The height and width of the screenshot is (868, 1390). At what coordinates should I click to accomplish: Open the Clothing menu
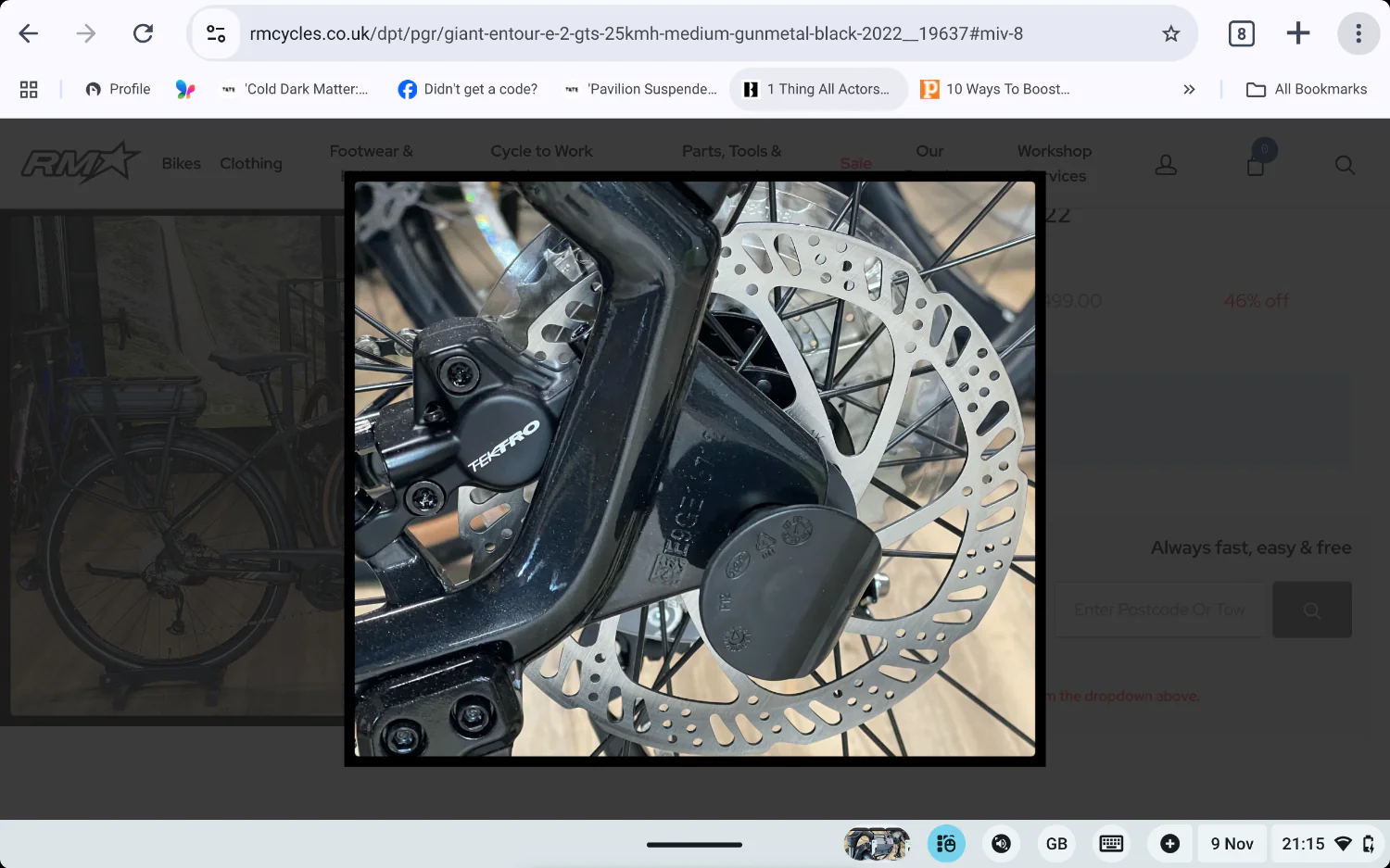coord(251,163)
